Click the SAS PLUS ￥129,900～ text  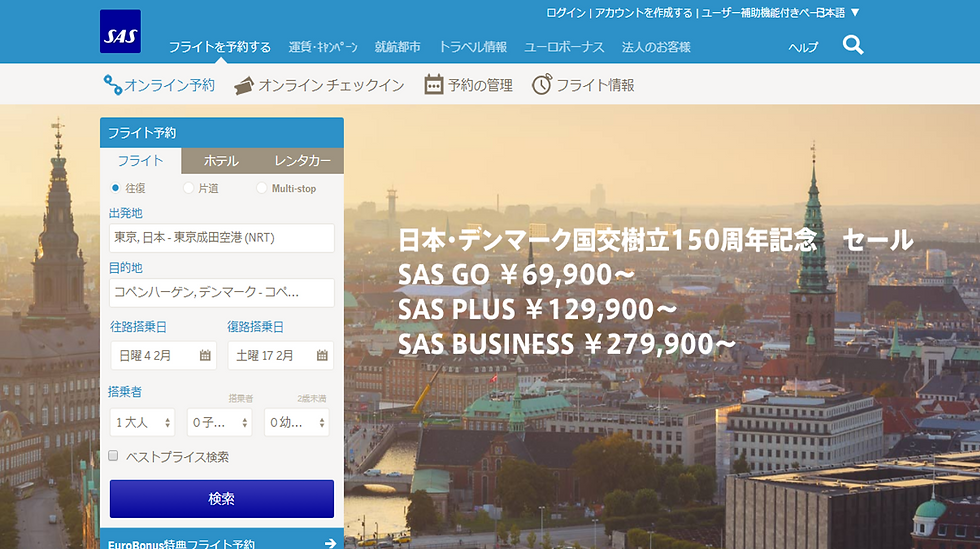coord(538,310)
